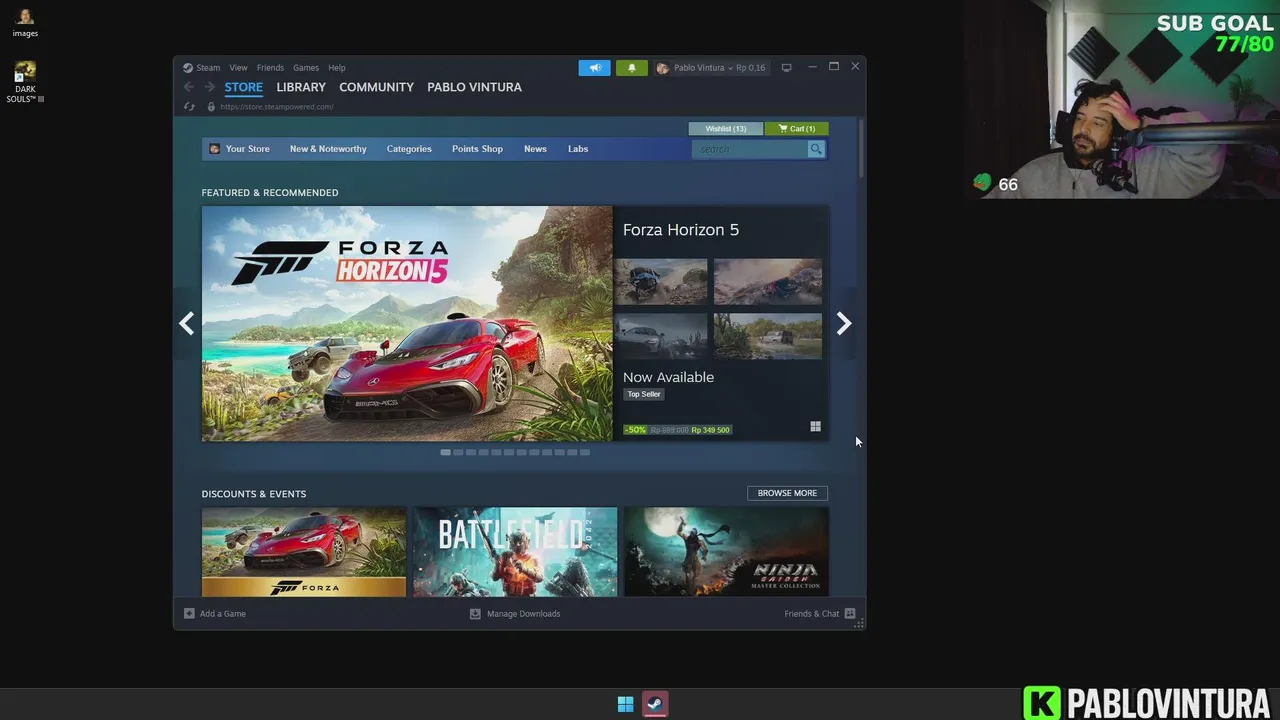Open the Friends menu
This screenshot has height=720, width=1280.
point(270,68)
